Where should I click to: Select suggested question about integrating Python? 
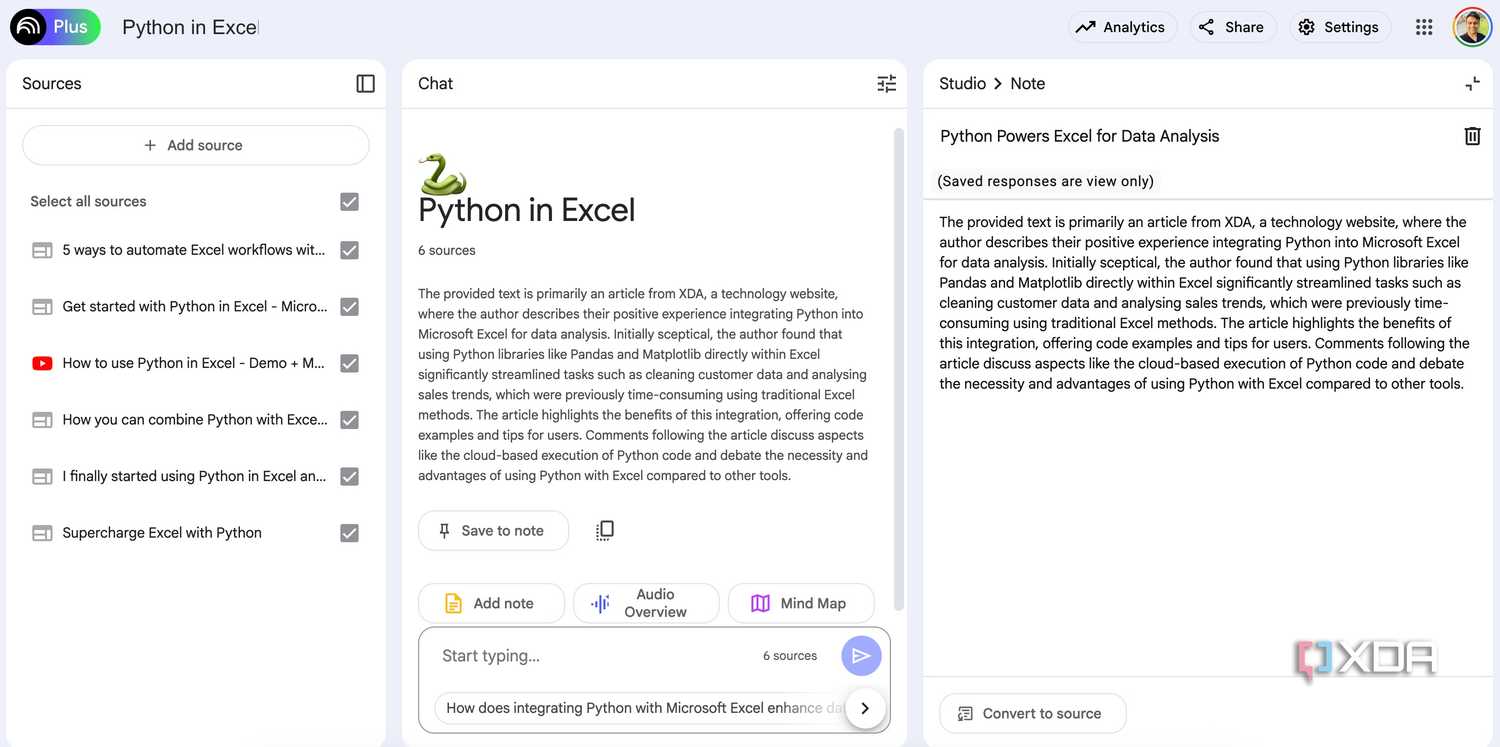641,708
